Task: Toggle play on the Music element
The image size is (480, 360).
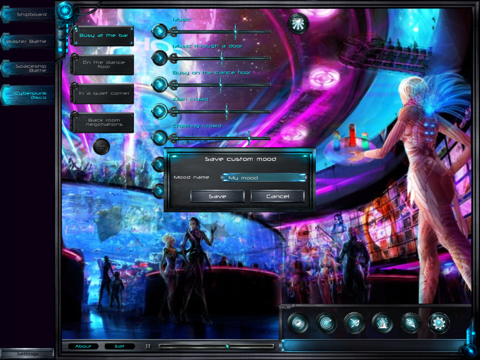Action: point(160,31)
